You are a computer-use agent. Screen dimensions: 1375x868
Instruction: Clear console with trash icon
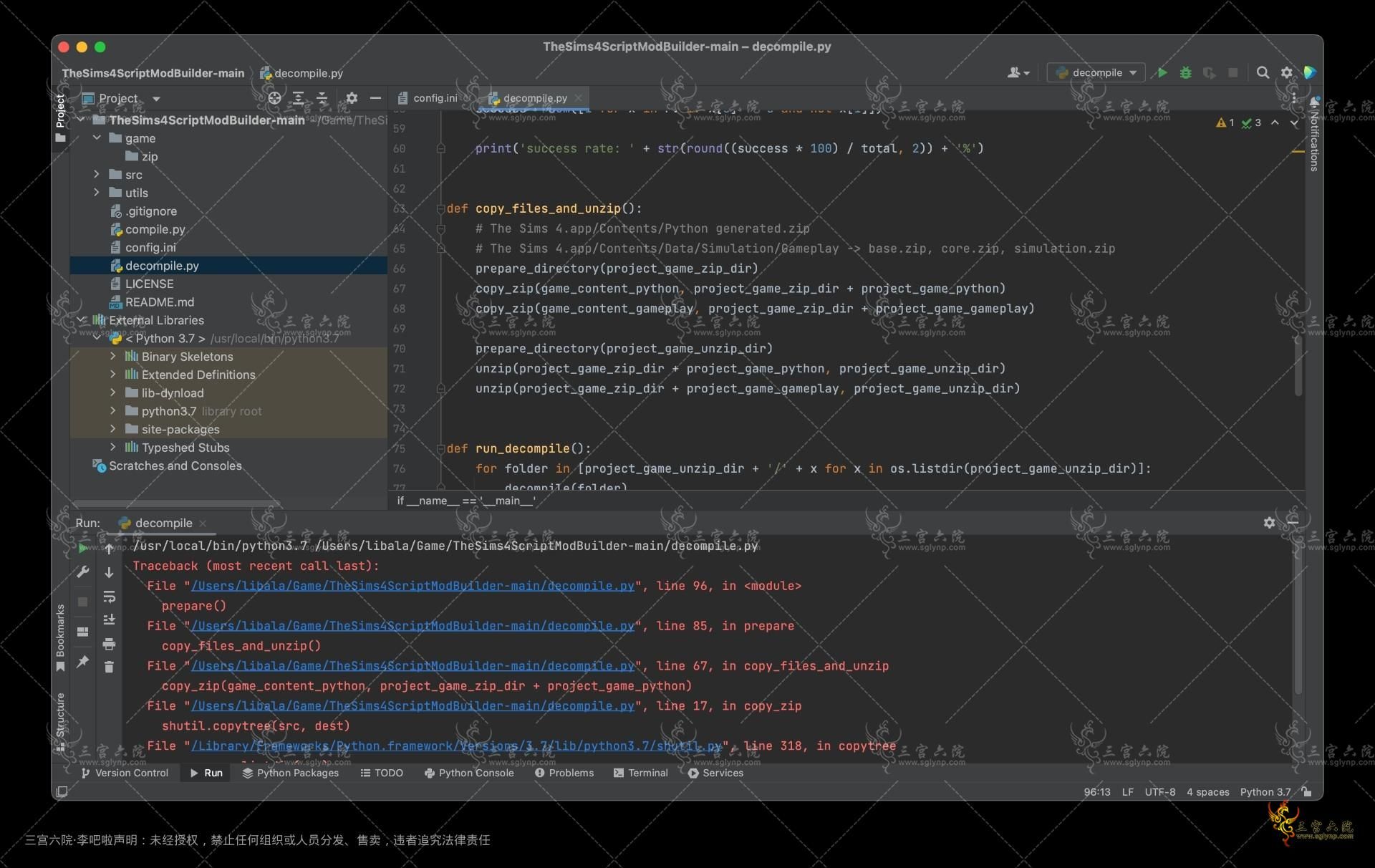pos(109,667)
